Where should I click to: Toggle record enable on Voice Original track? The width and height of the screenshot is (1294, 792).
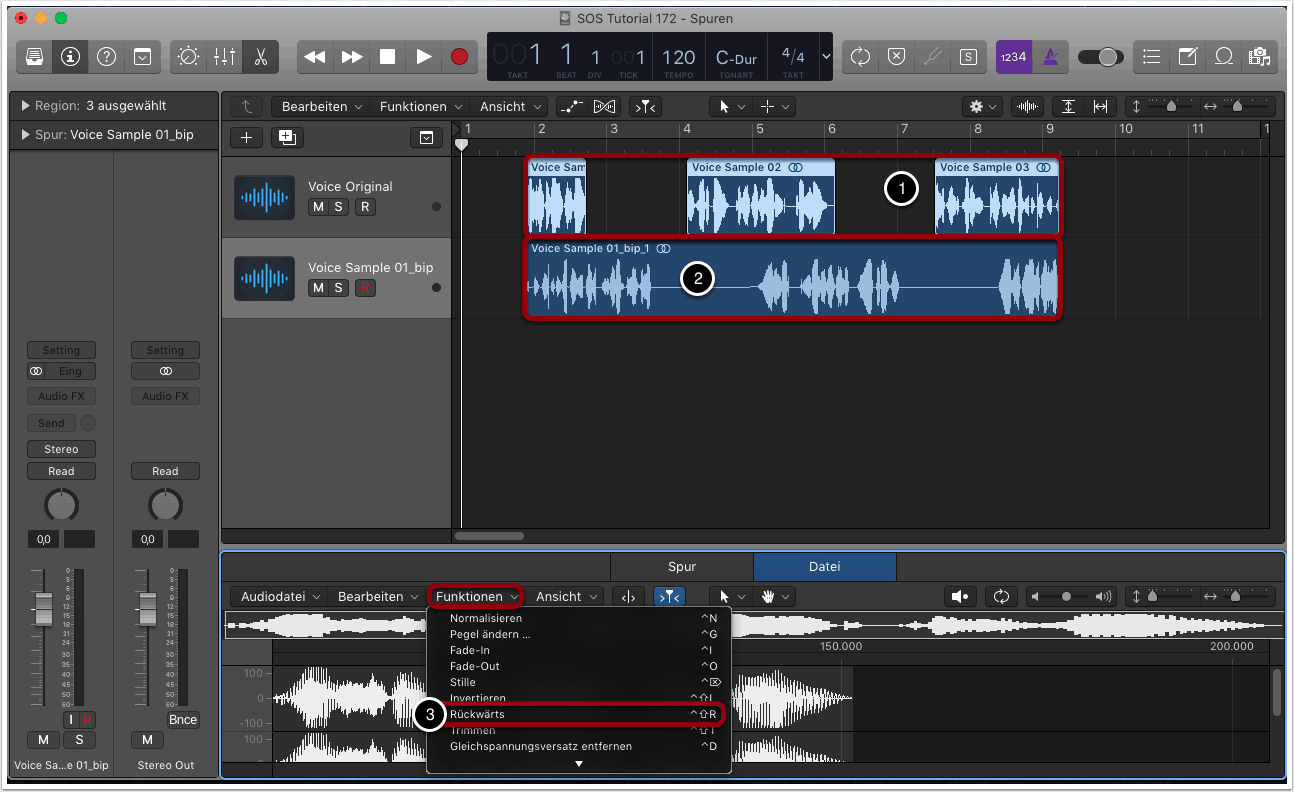pyautogui.click(x=365, y=207)
